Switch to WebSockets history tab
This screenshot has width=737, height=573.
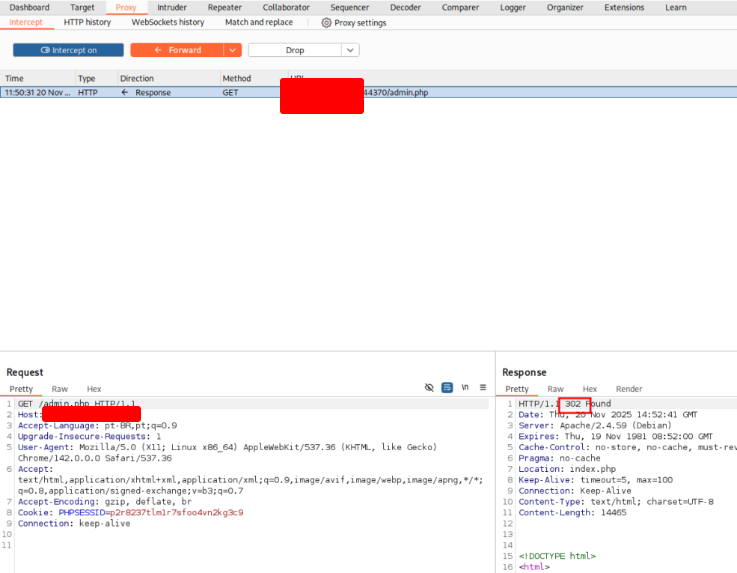tap(168, 22)
